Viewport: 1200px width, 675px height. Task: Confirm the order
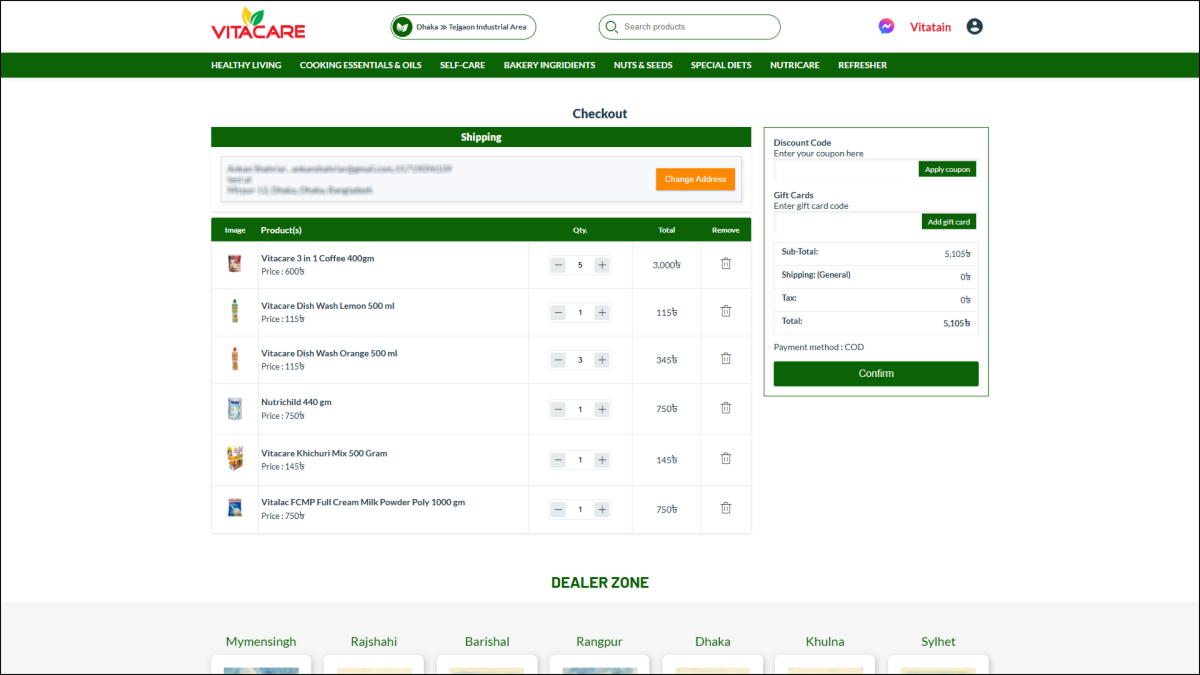click(876, 373)
